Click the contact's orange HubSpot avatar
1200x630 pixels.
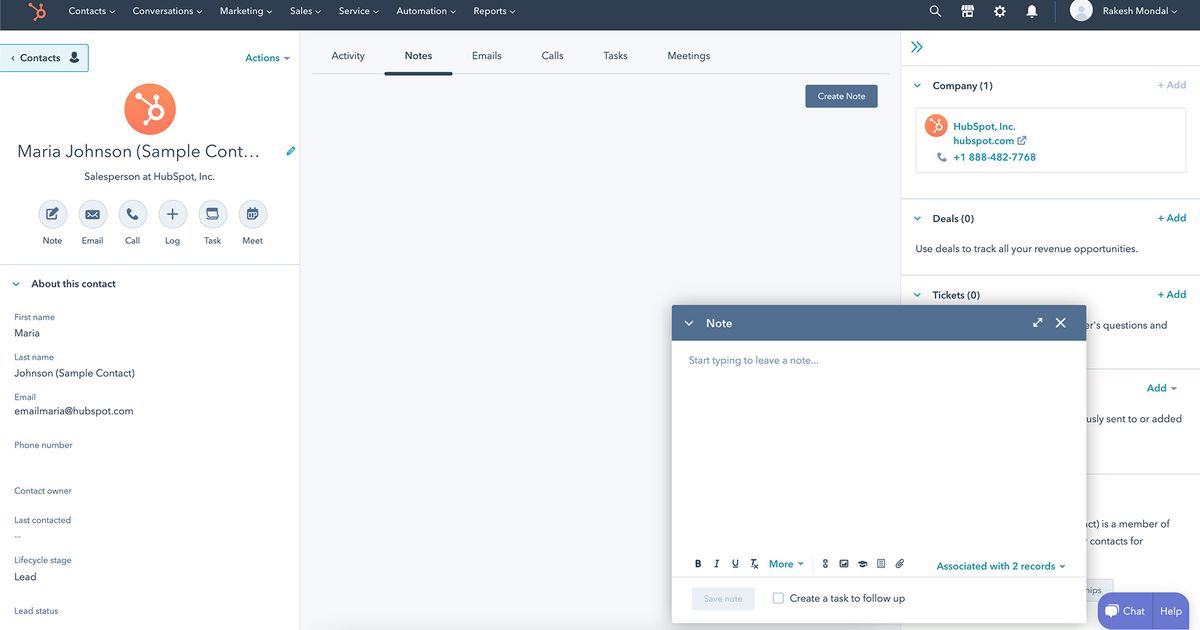(x=150, y=109)
